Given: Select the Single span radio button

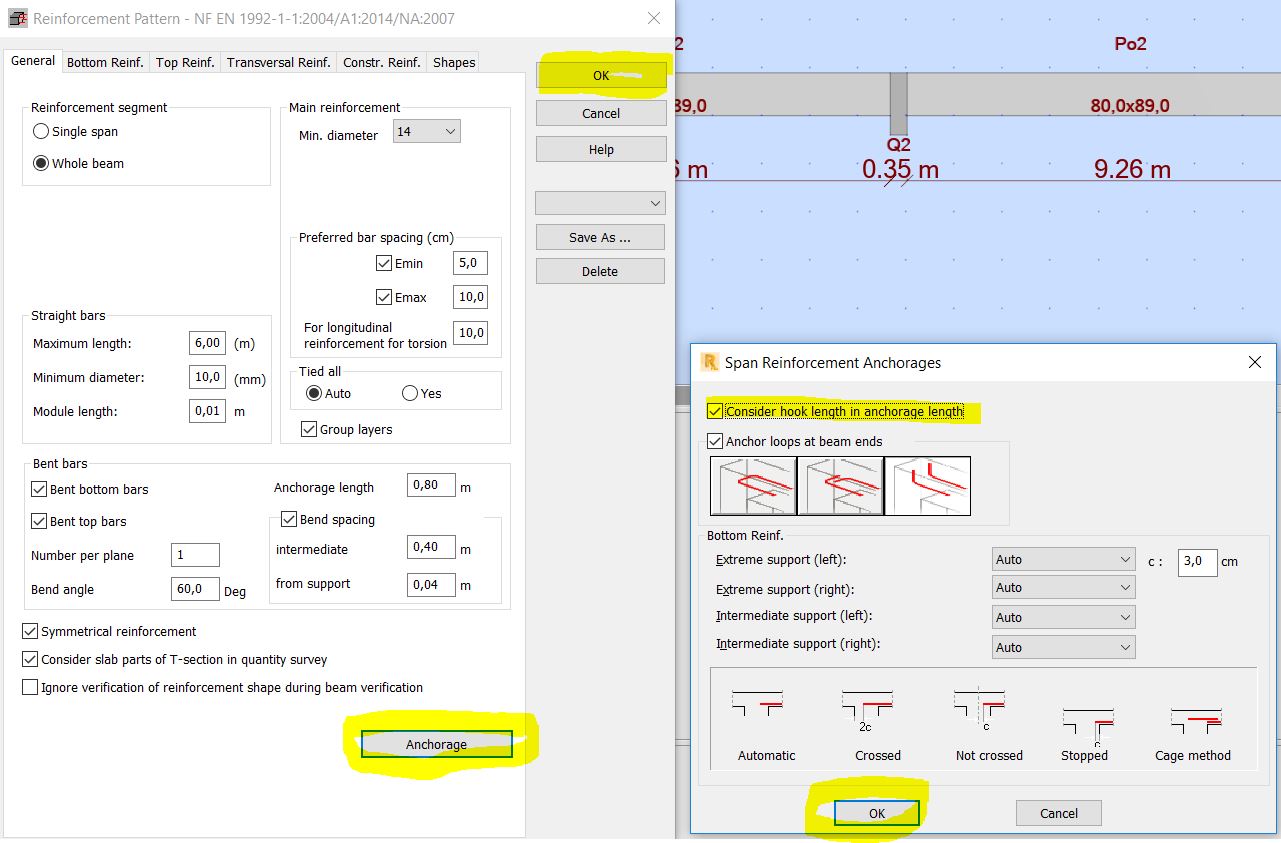Looking at the screenshot, I should click(40, 131).
